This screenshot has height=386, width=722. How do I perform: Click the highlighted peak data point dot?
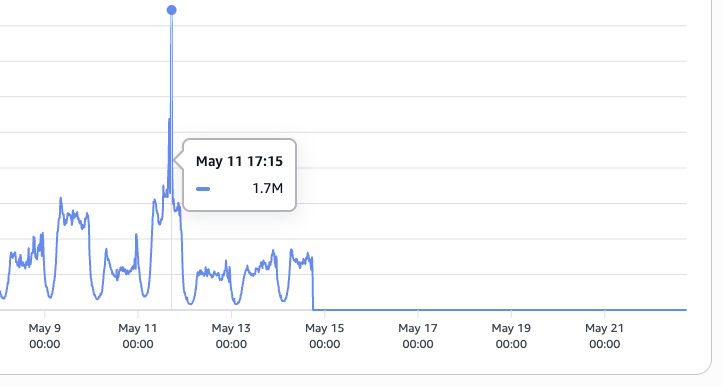point(172,10)
